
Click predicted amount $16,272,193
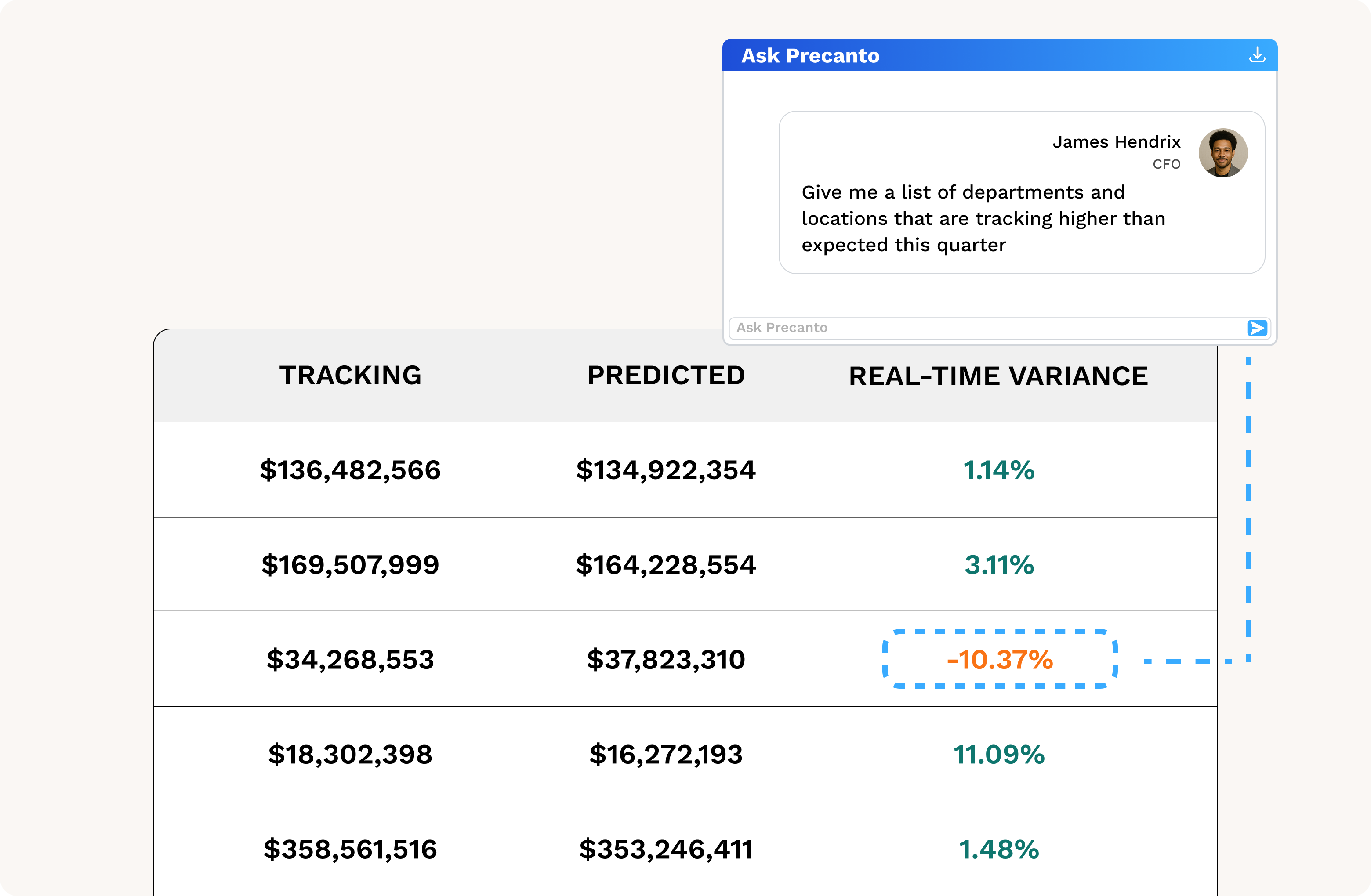(x=666, y=754)
